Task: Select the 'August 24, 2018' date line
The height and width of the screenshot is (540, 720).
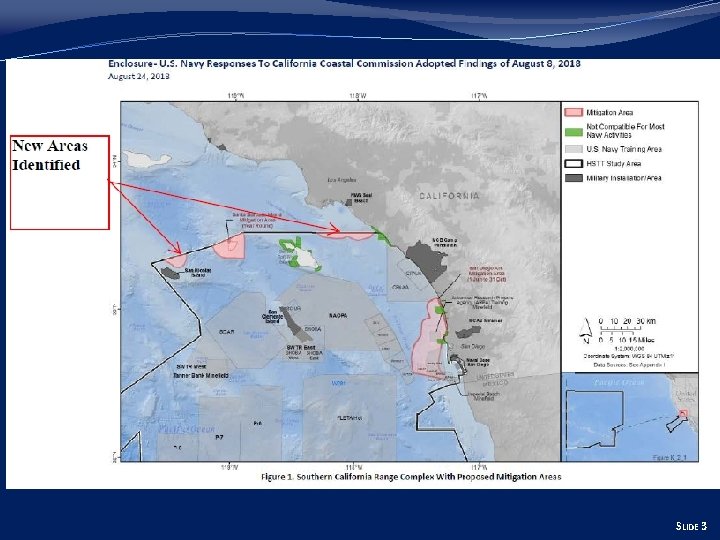Action: point(139,76)
